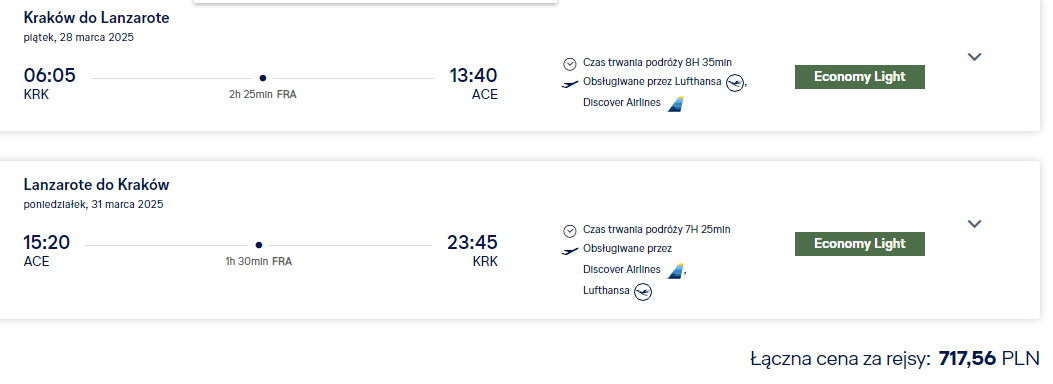Viewport: 1053px width, 384px height.
Task: Click the airplane icon in return flight operator line
Action: (x=569, y=251)
